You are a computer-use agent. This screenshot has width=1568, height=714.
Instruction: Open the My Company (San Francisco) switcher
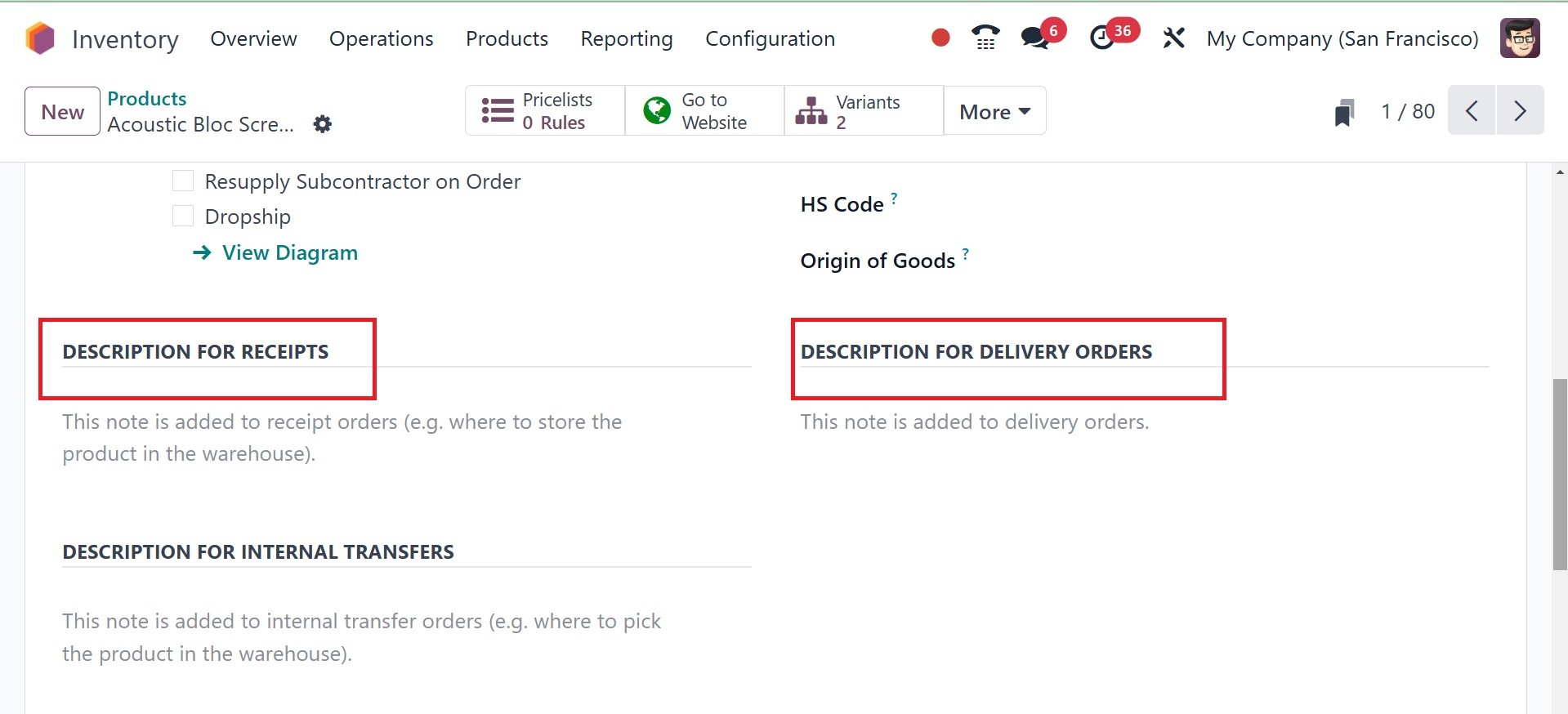click(x=1342, y=38)
